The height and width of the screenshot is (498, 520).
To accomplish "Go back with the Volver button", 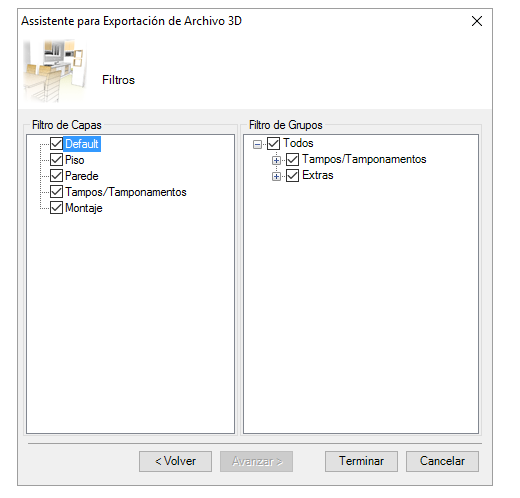I will click(x=175, y=461).
